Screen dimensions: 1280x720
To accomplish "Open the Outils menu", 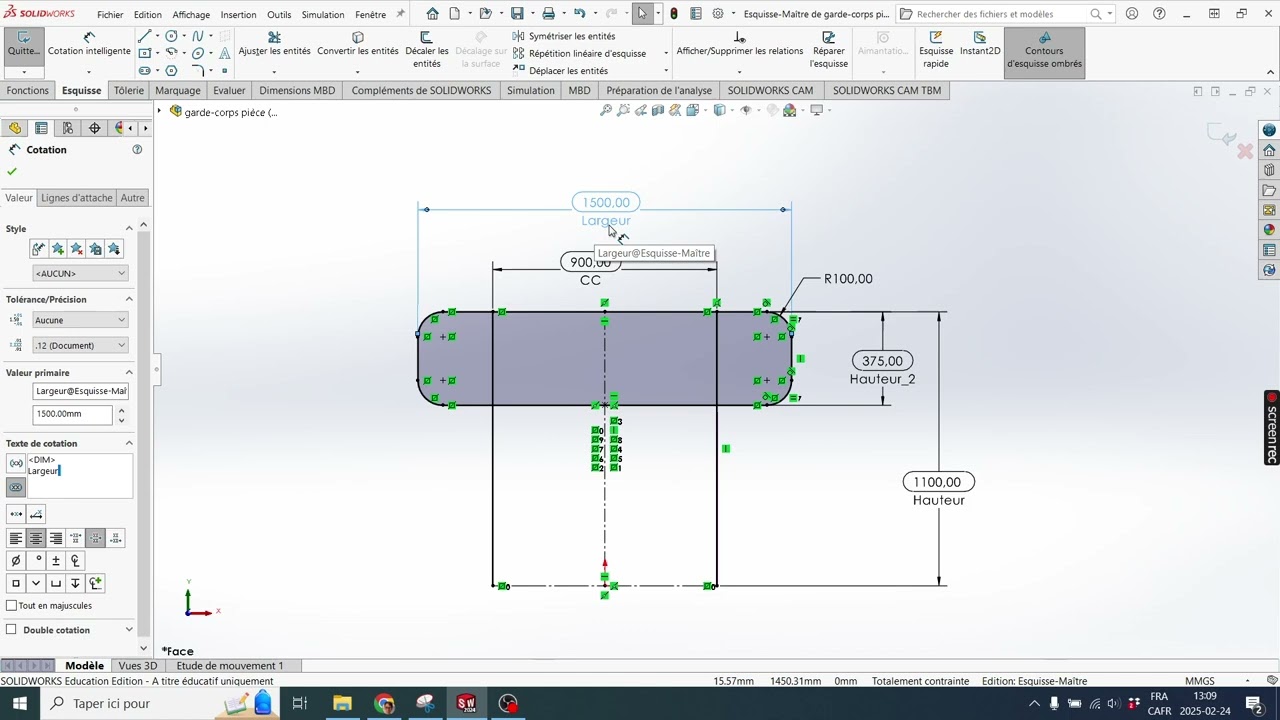I will [x=279, y=15].
